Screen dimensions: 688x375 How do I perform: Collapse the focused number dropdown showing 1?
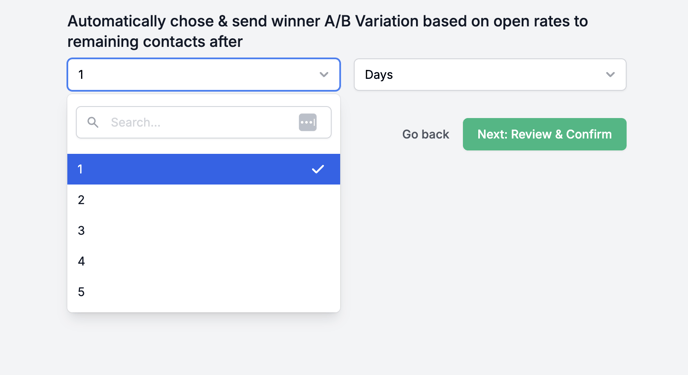204,75
